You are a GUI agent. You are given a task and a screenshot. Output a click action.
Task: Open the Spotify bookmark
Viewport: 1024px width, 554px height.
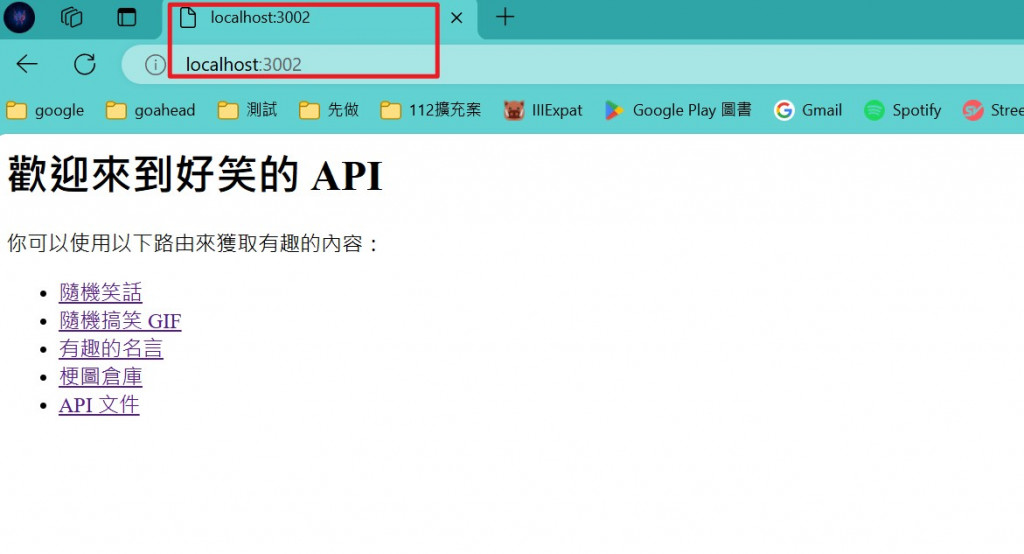point(902,110)
